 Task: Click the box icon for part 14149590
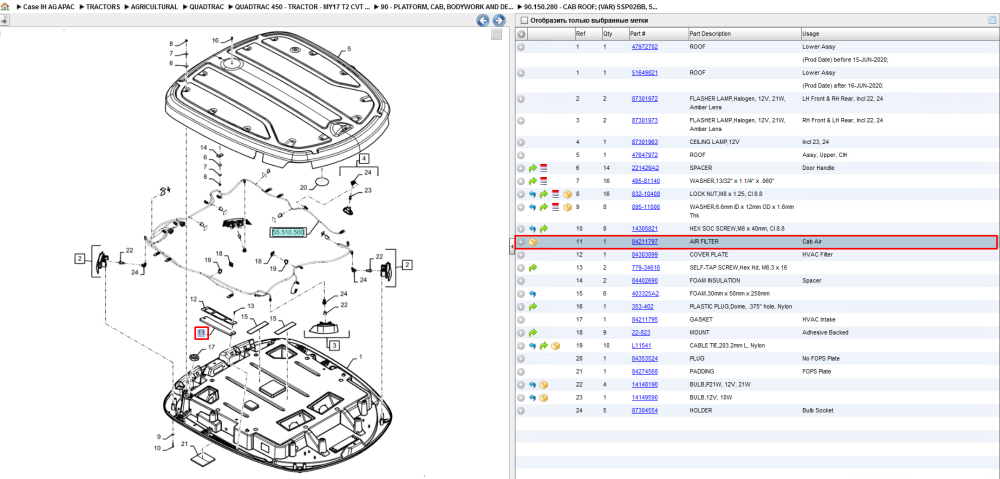544,398
